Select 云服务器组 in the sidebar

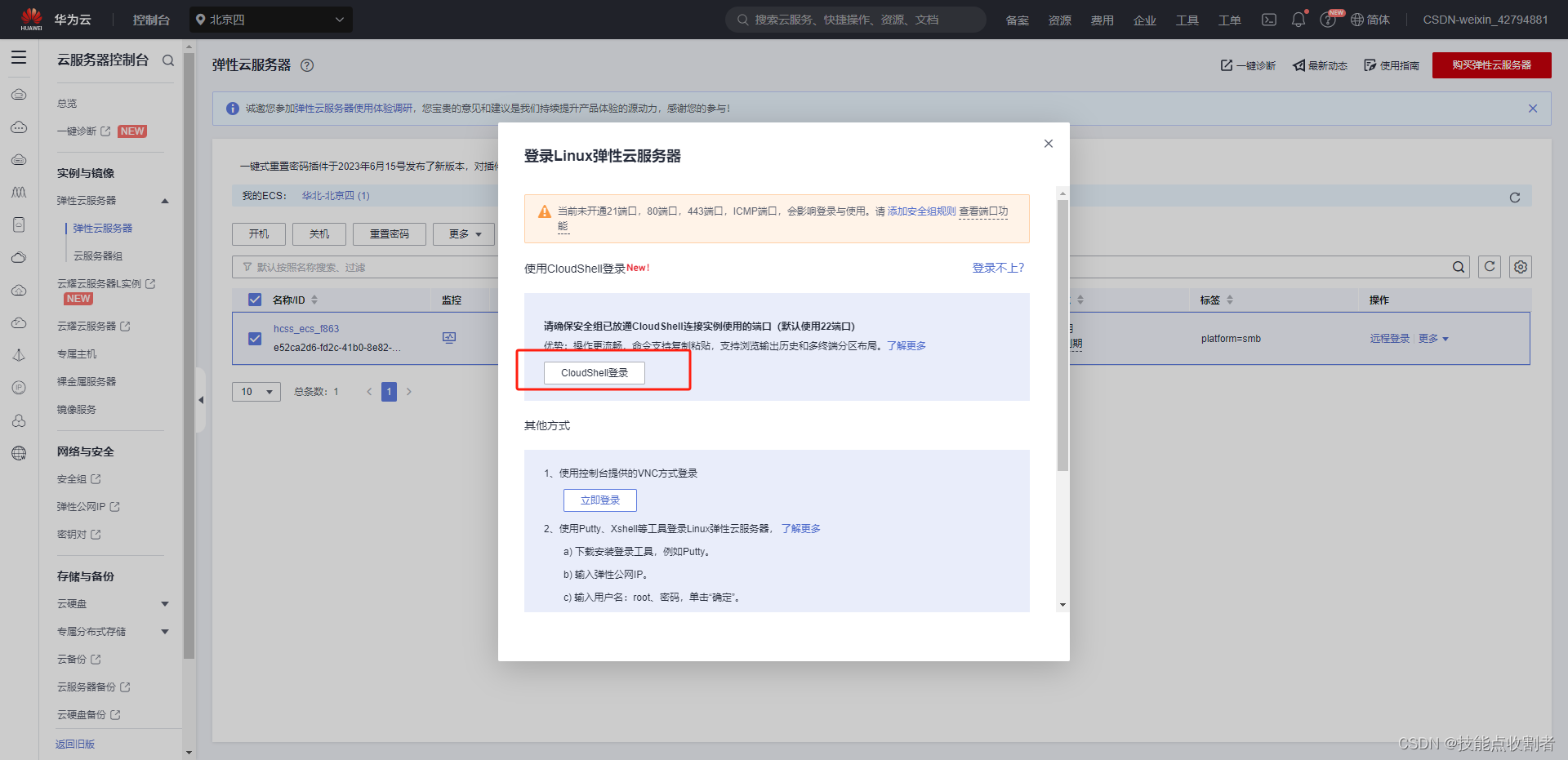pos(98,256)
